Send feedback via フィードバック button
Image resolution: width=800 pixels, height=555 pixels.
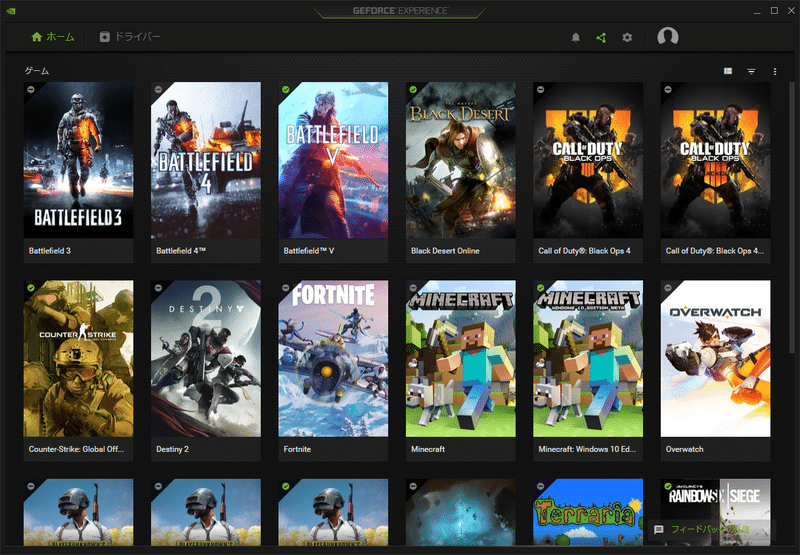(x=711, y=529)
